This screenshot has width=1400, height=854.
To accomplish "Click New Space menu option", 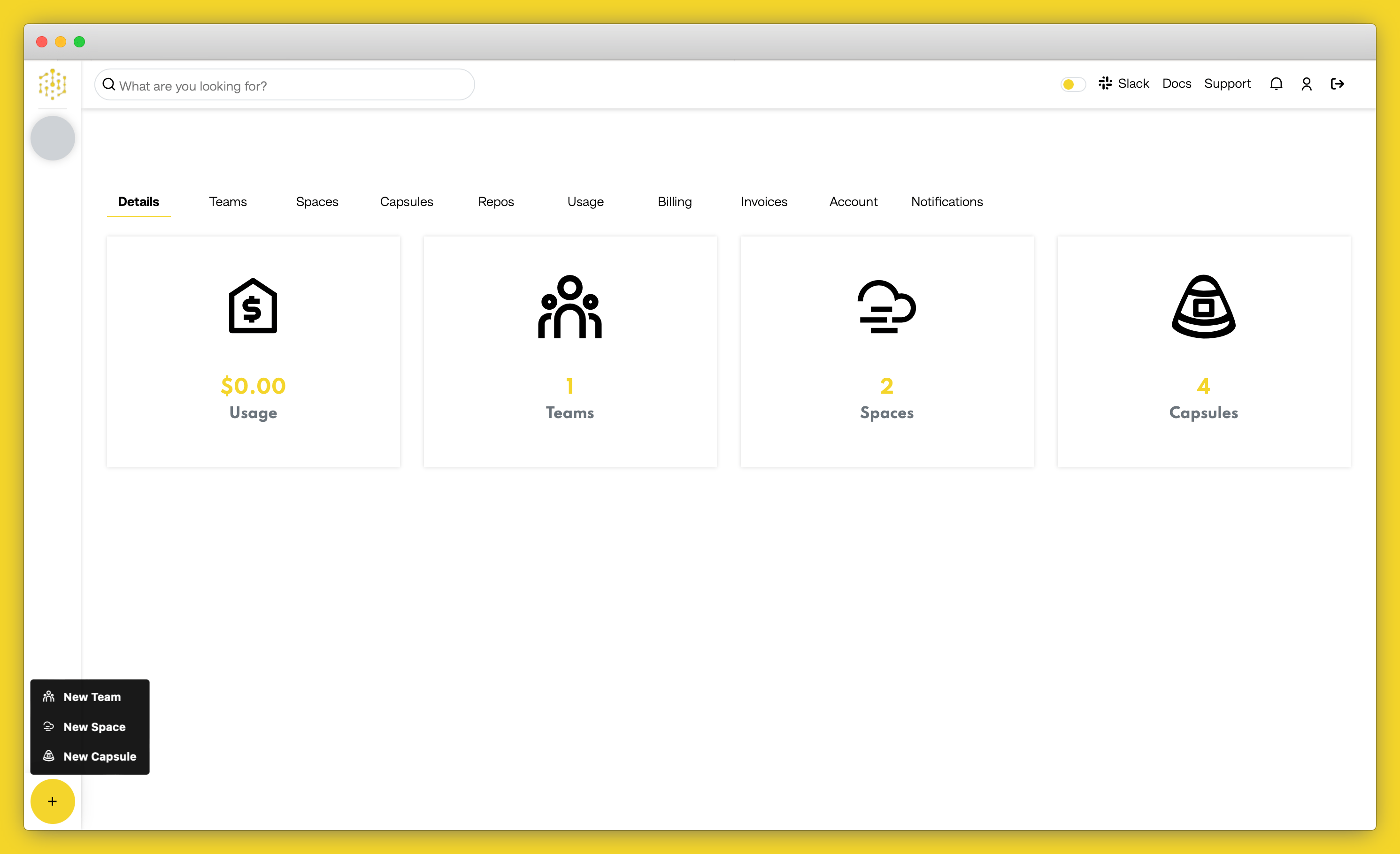I will 94,727.
